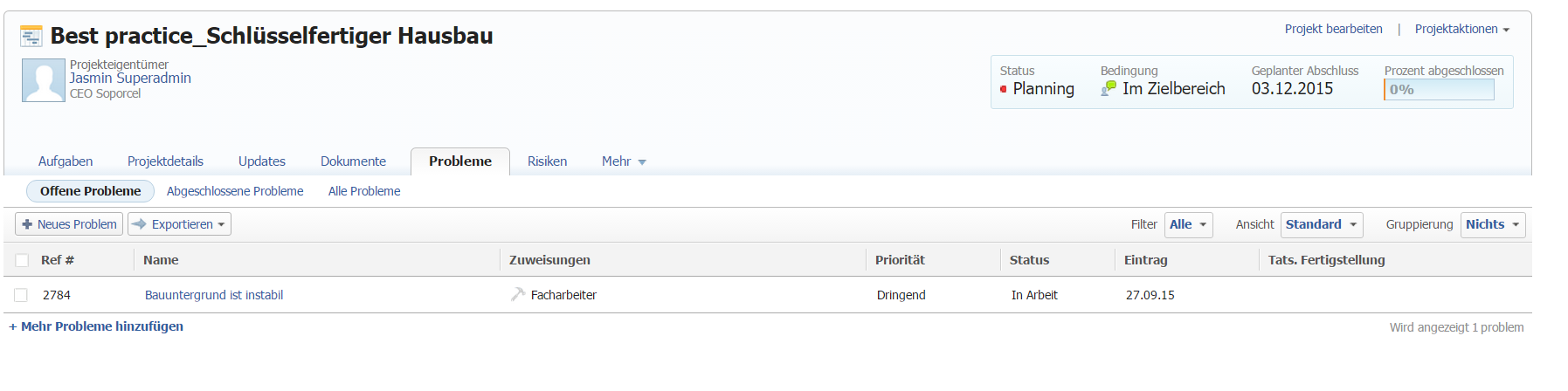Open the Aufgaben tab
Viewport: 1568px width, 391px height.
tap(66, 161)
